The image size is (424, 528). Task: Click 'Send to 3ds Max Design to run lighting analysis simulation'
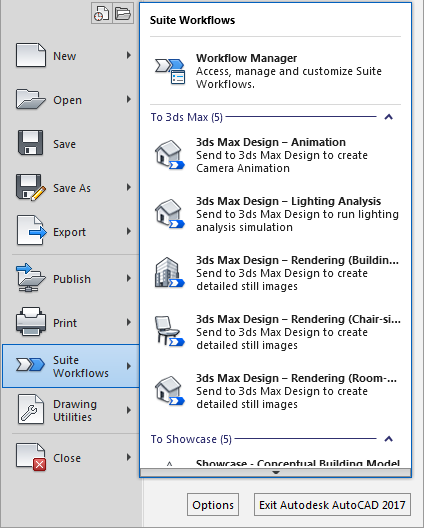tap(297, 221)
